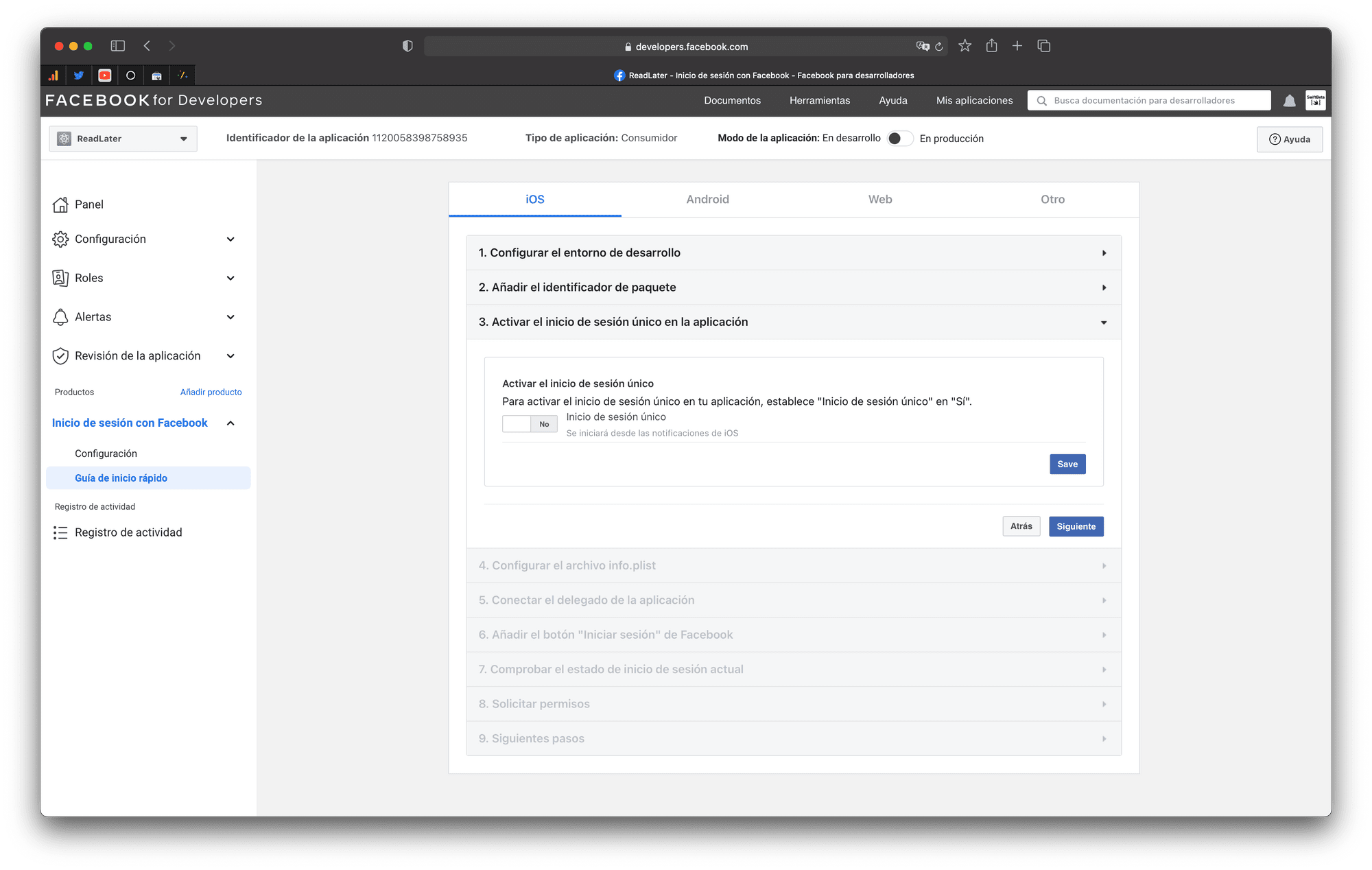The height and width of the screenshot is (870, 1372).
Task: Click the Panel home icon
Action: [x=60, y=204]
